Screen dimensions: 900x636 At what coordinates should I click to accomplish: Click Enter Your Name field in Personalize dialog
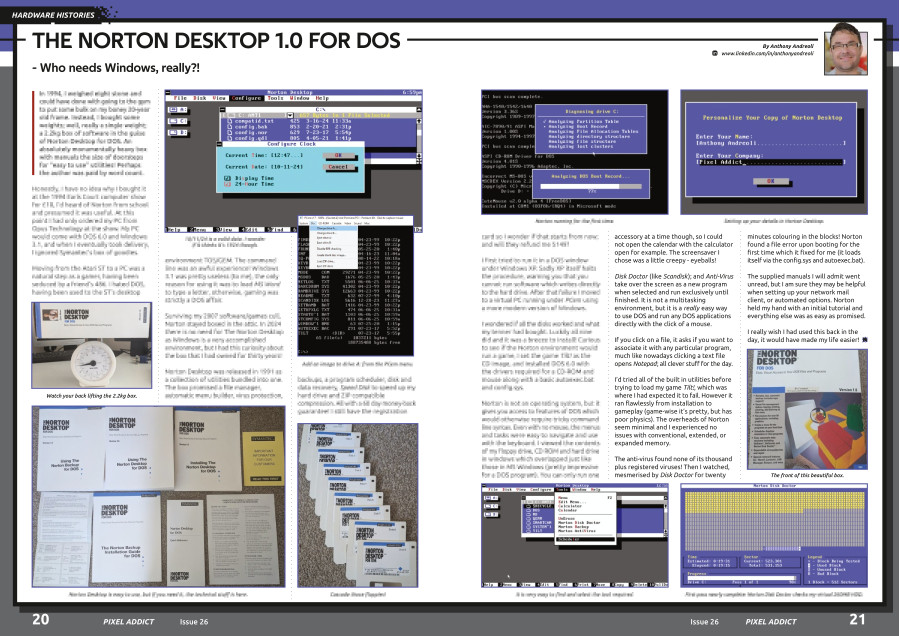coord(771,143)
